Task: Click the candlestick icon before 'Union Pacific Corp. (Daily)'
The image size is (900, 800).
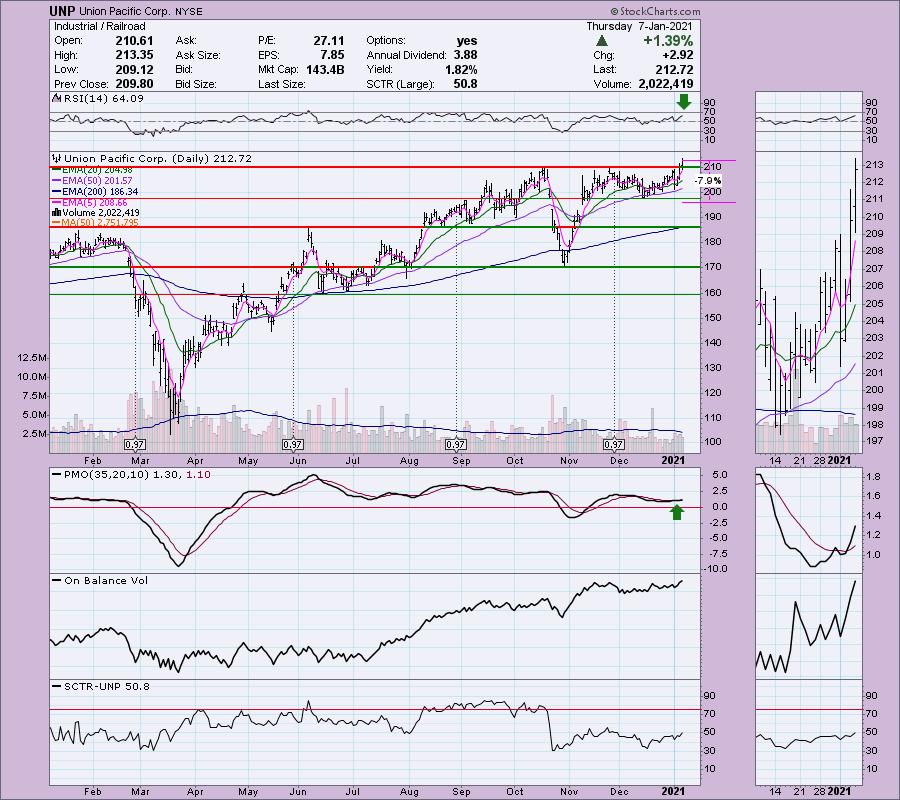Action: (57, 158)
